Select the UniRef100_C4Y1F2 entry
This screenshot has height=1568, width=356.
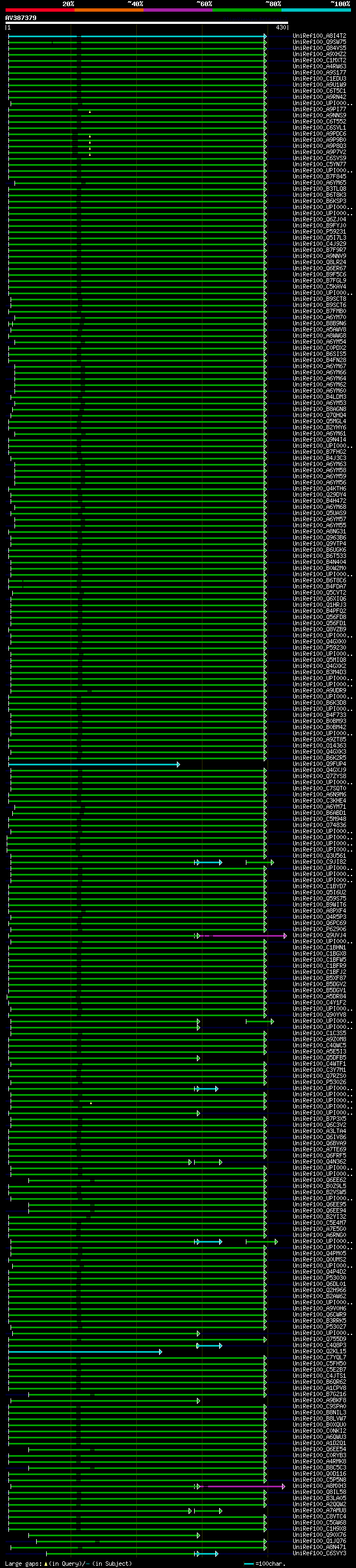tap(319, 1003)
